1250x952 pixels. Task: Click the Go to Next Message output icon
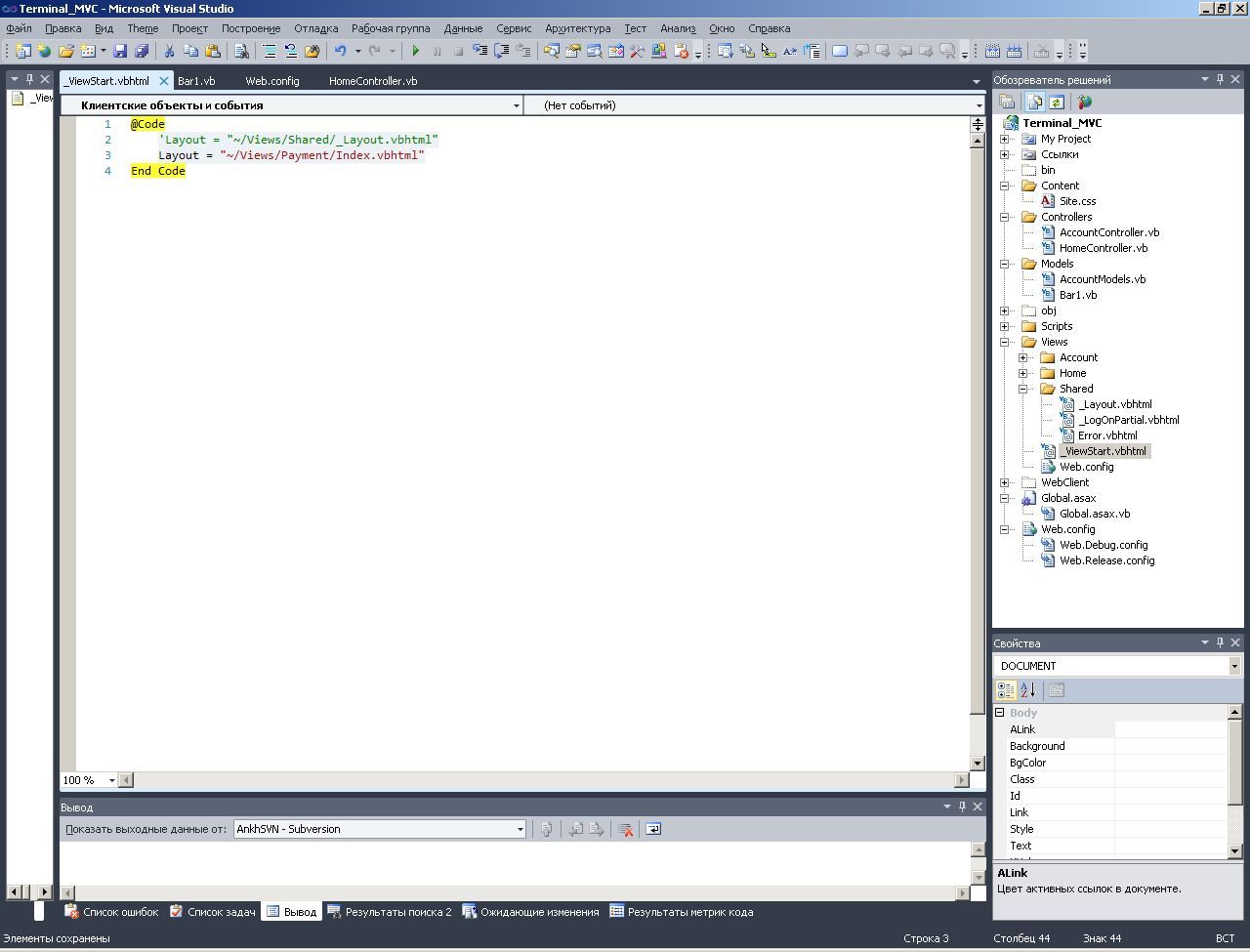(x=596, y=829)
